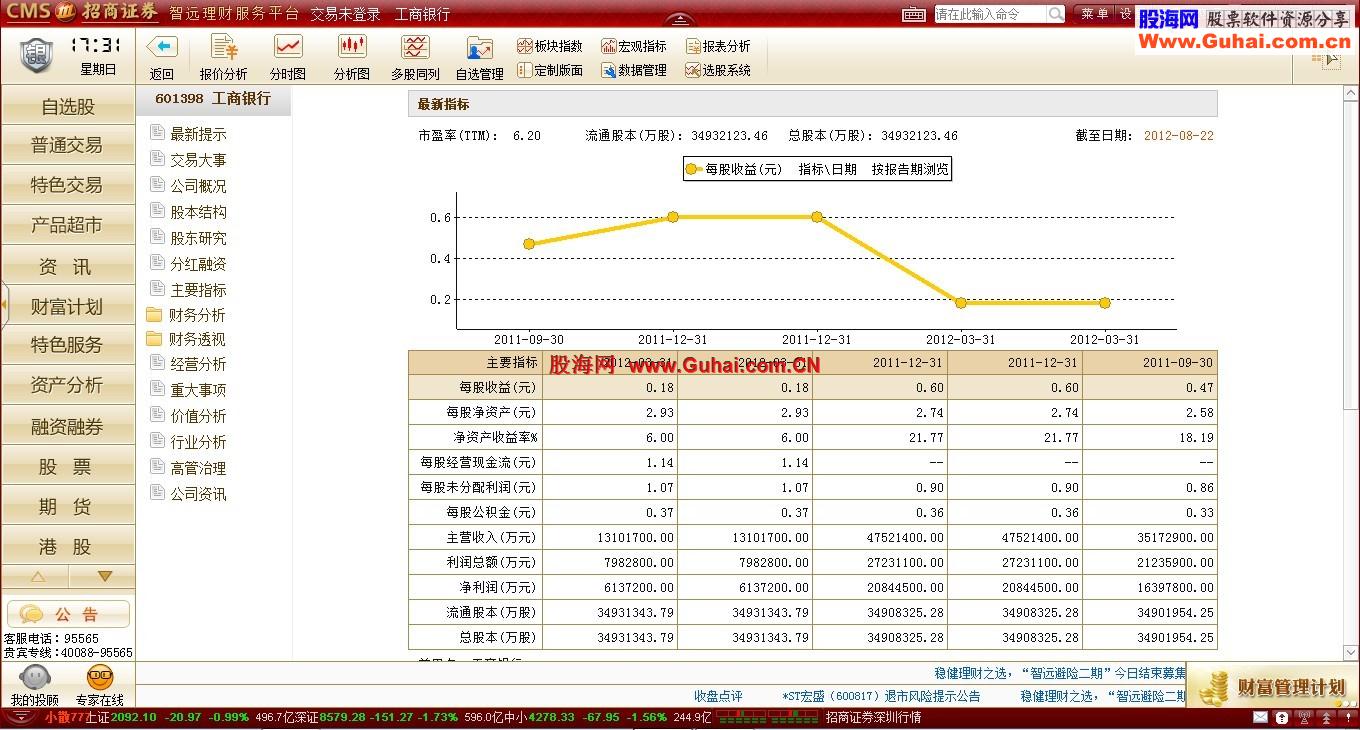Click the command input field

tap(990, 14)
